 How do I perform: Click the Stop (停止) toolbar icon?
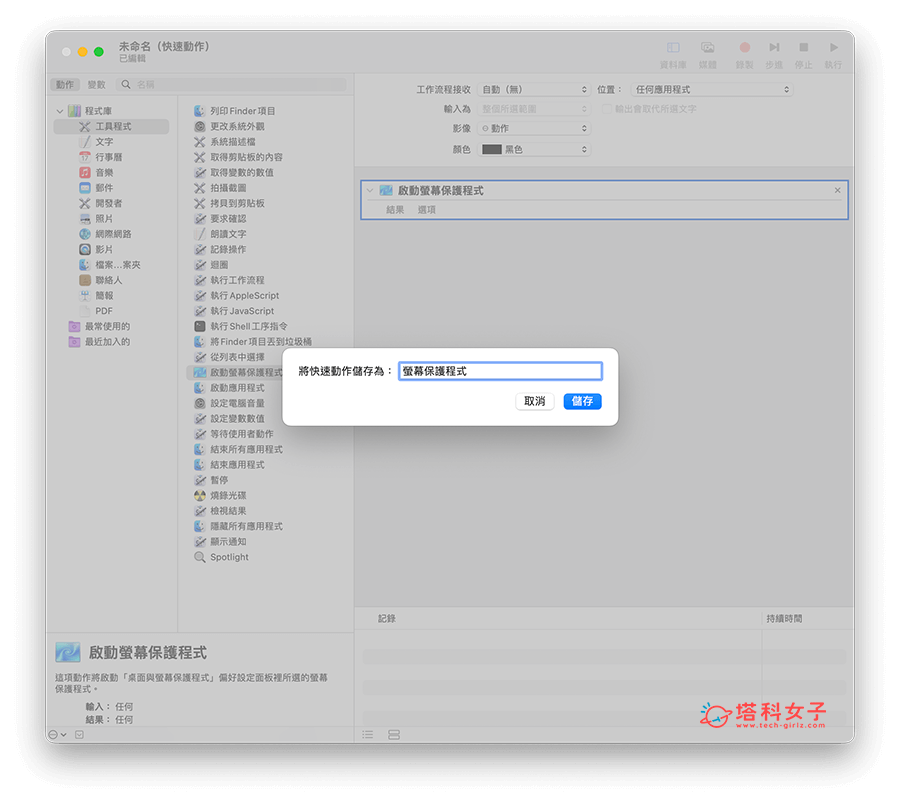804,48
